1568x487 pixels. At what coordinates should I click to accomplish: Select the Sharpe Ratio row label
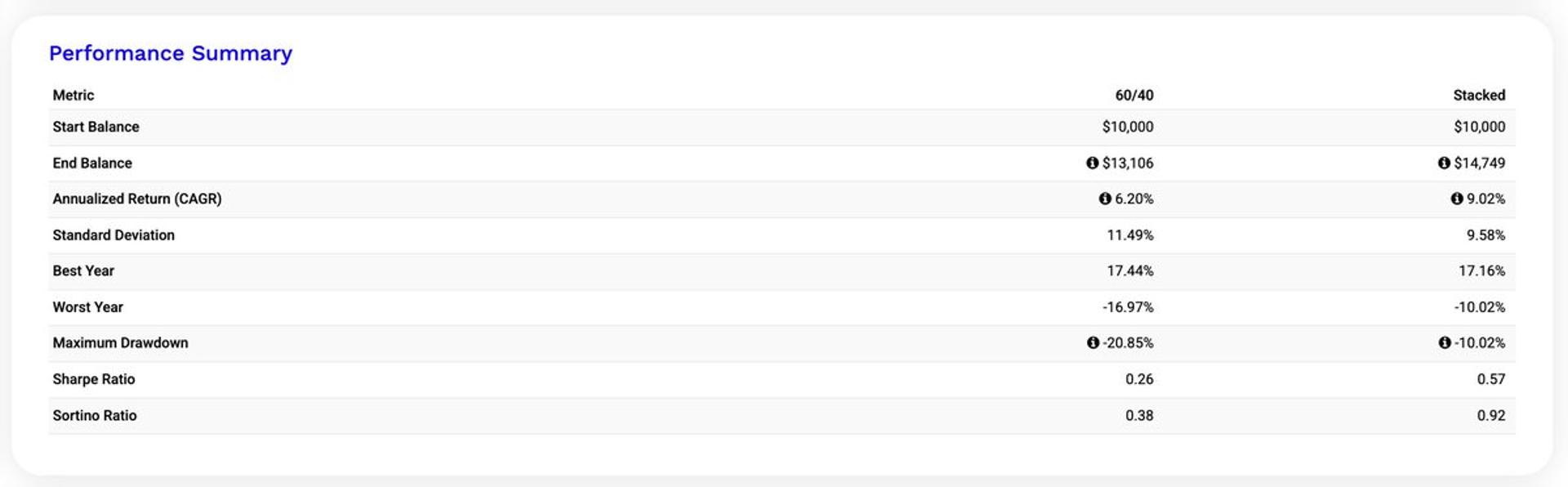pyautogui.click(x=94, y=379)
